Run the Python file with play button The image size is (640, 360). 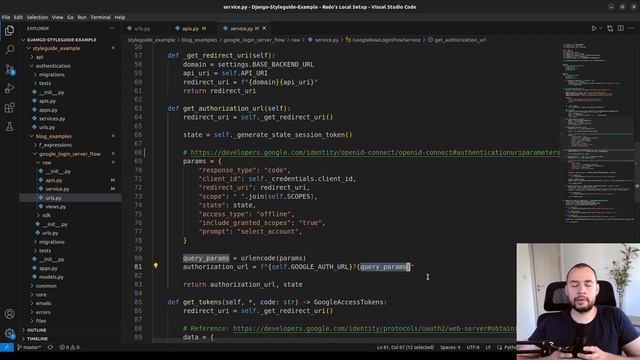click(x=594, y=28)
